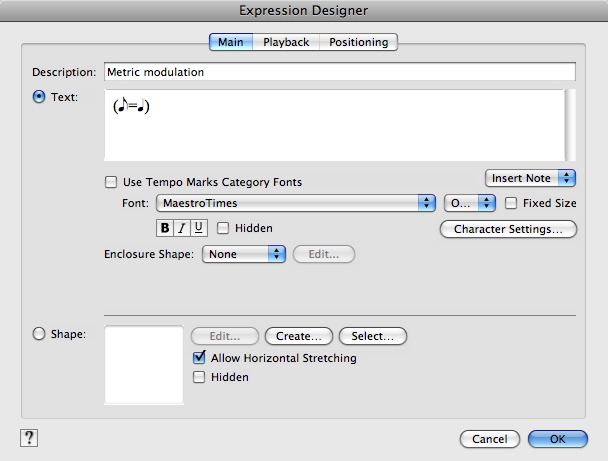Screen dimensions: 608x461
Task: Enable Use Tempo Marks Category Fonts
Action: point(111,182)
